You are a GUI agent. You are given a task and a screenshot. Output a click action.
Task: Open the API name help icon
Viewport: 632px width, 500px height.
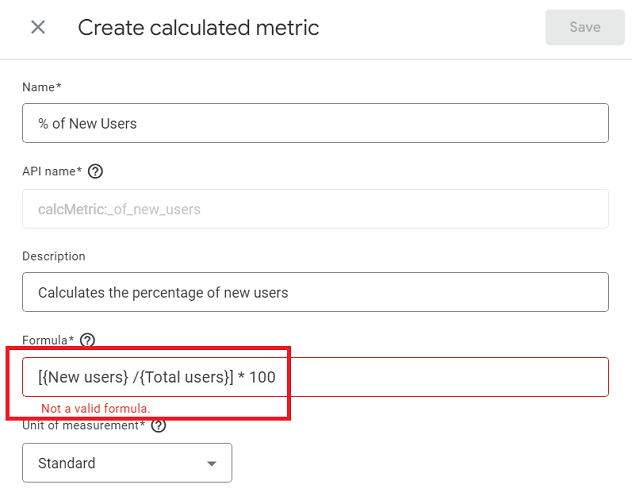[95, 171]
